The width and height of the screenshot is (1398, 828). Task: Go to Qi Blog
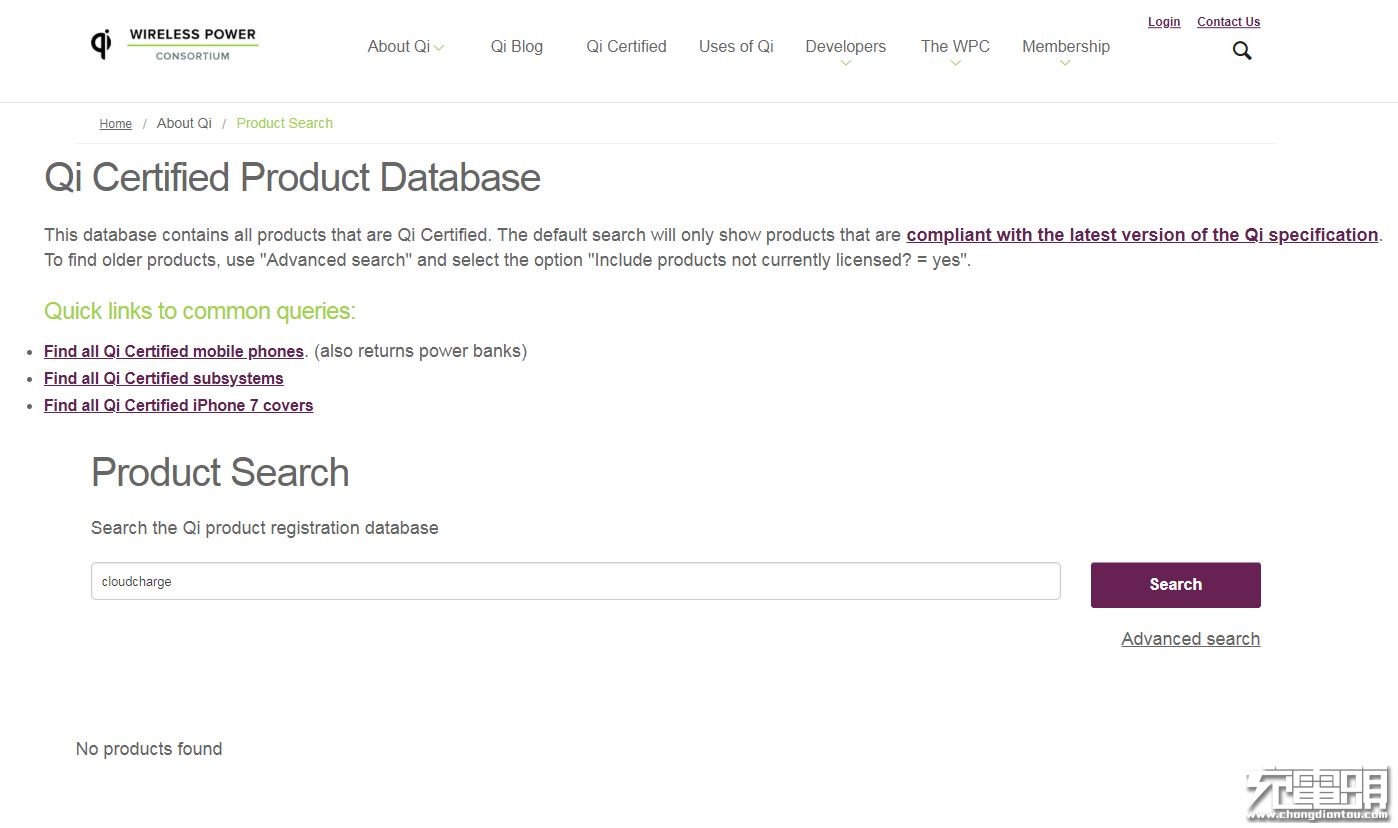pos(517,46)
